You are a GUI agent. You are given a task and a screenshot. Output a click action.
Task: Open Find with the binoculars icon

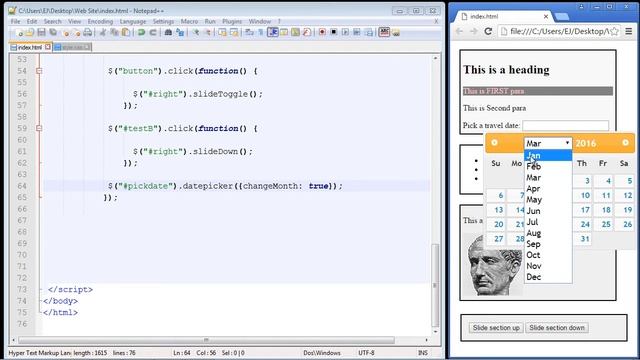(168, 32)
